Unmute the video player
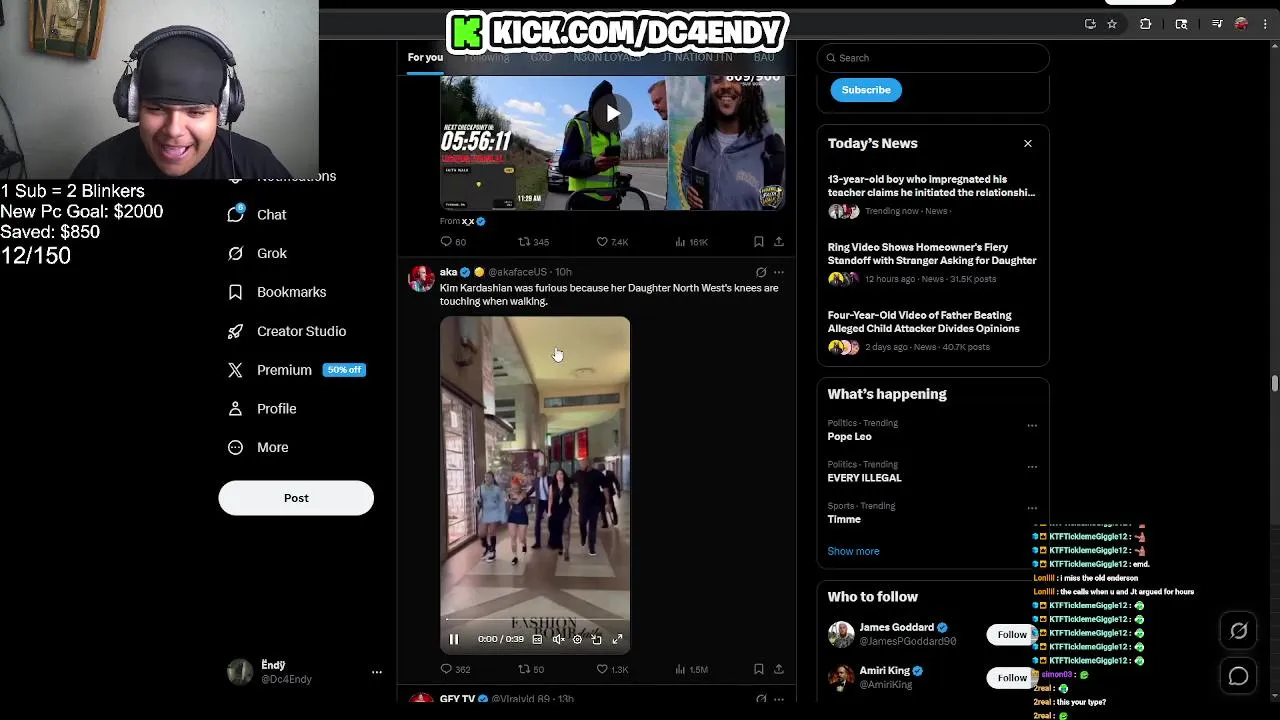This screenshot has height=720, width=1280. point(558,639)
